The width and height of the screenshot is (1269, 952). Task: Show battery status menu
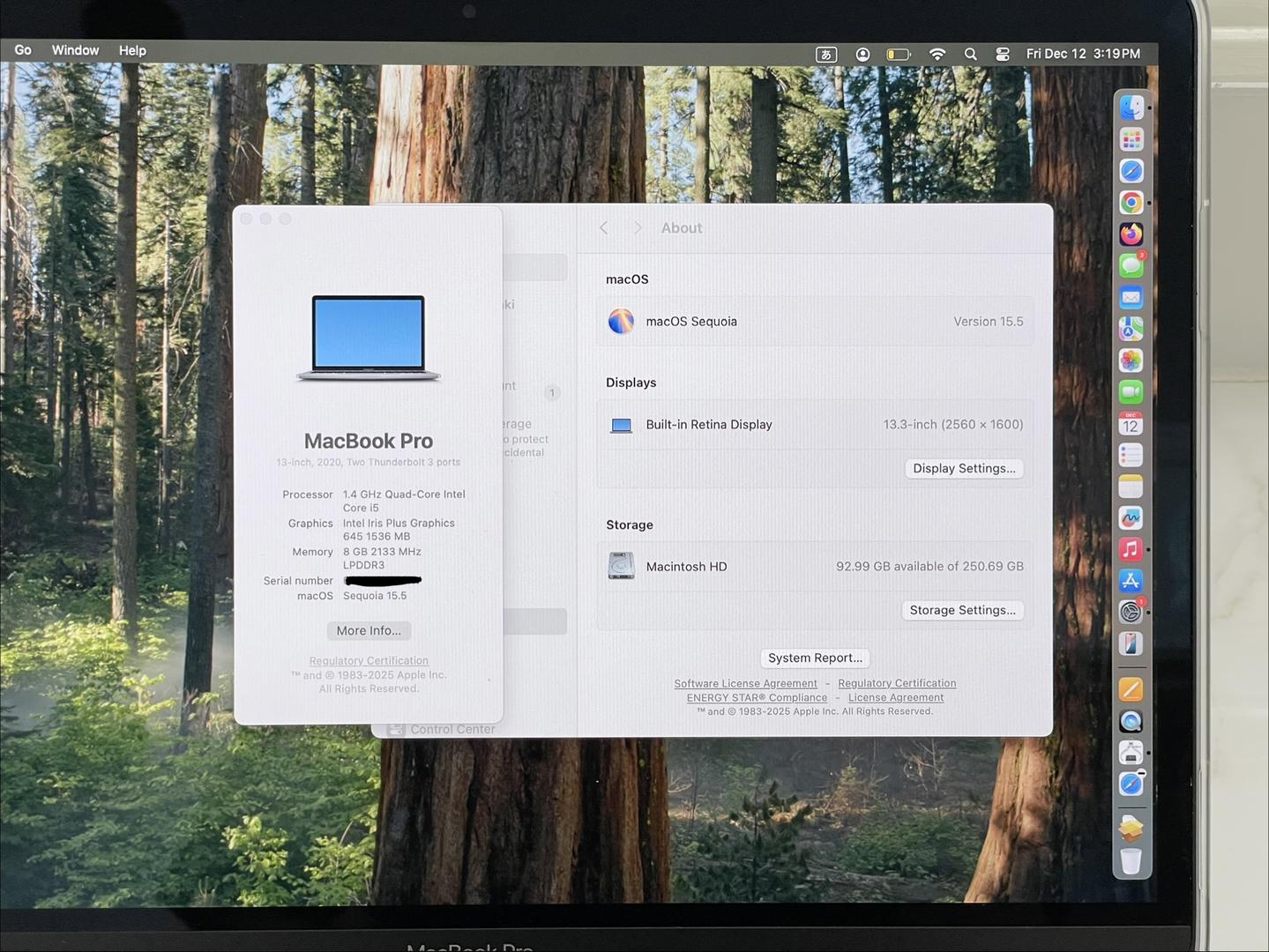tap(899, 54)
